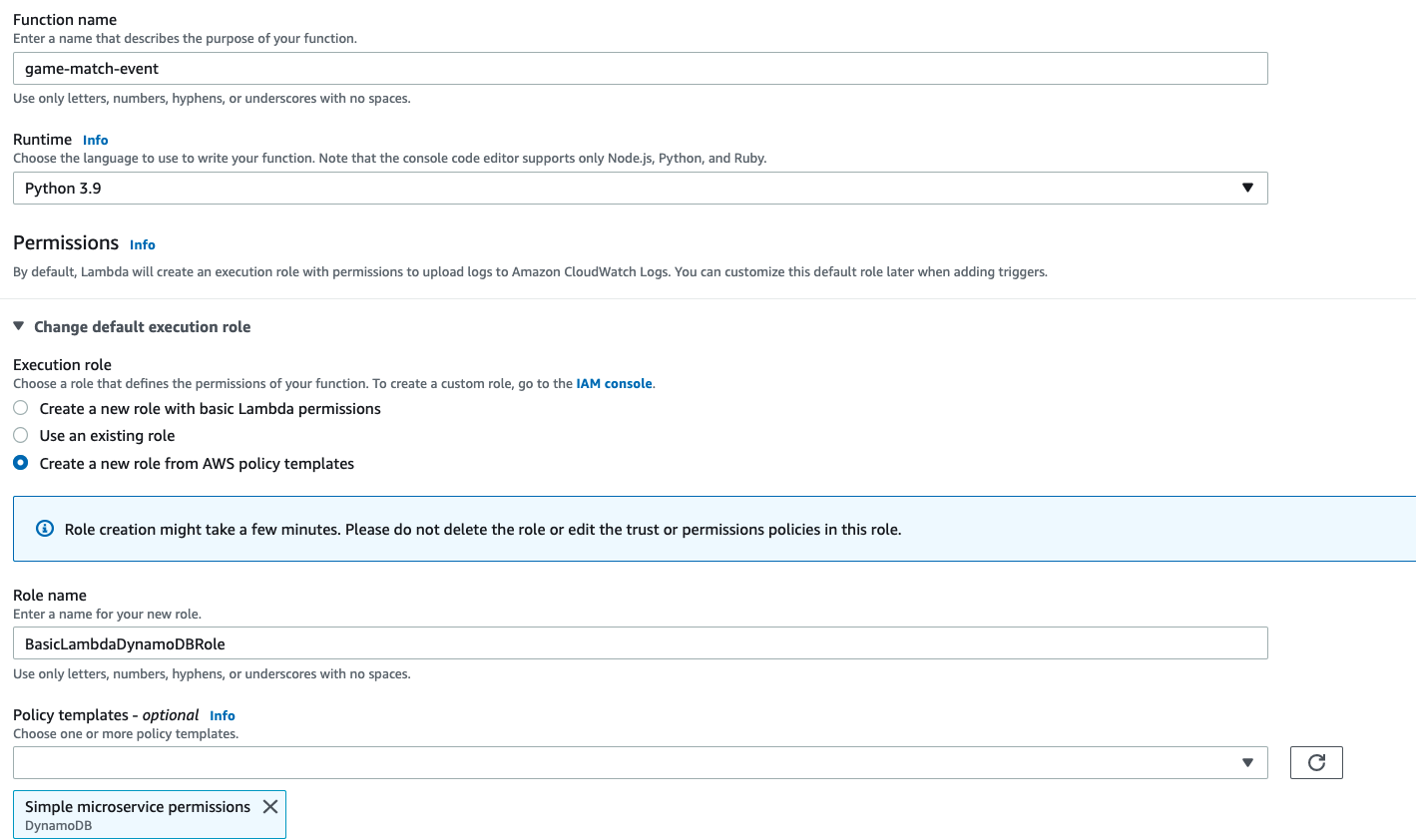Image resolution: width=1416 pixels, height=840 pixels.
Task: Remove Simple microservice permissions template
Action: click(269, 806)
